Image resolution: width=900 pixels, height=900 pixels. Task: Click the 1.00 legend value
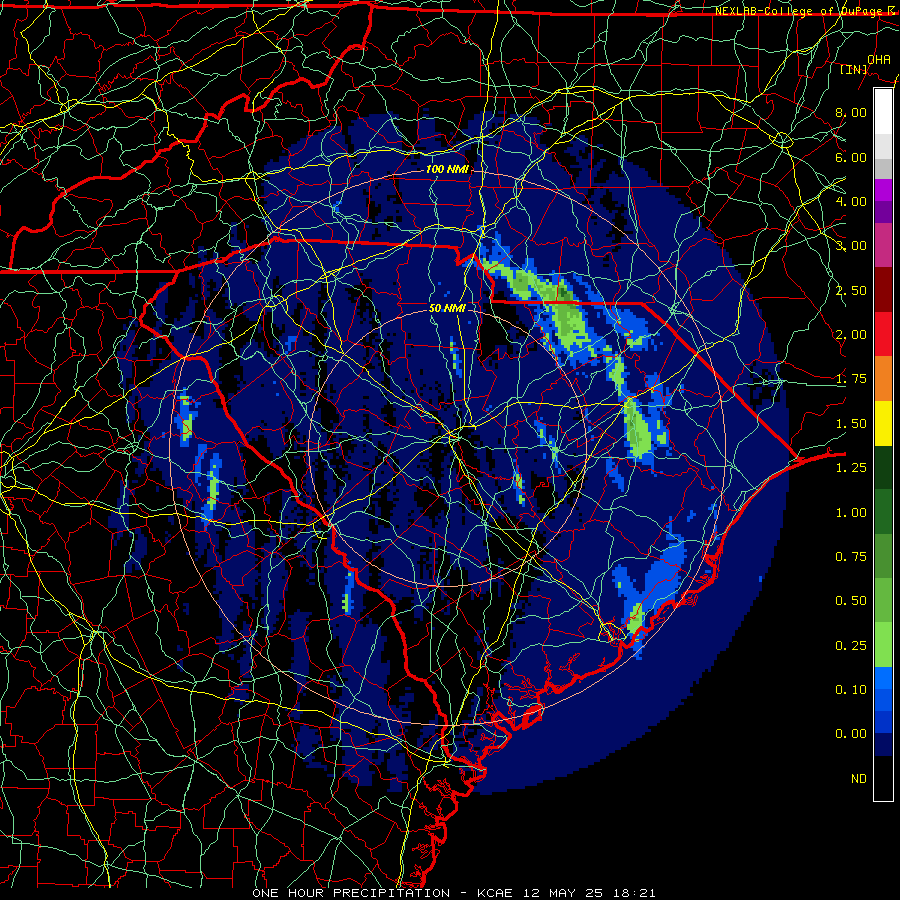tap(851, 513)
